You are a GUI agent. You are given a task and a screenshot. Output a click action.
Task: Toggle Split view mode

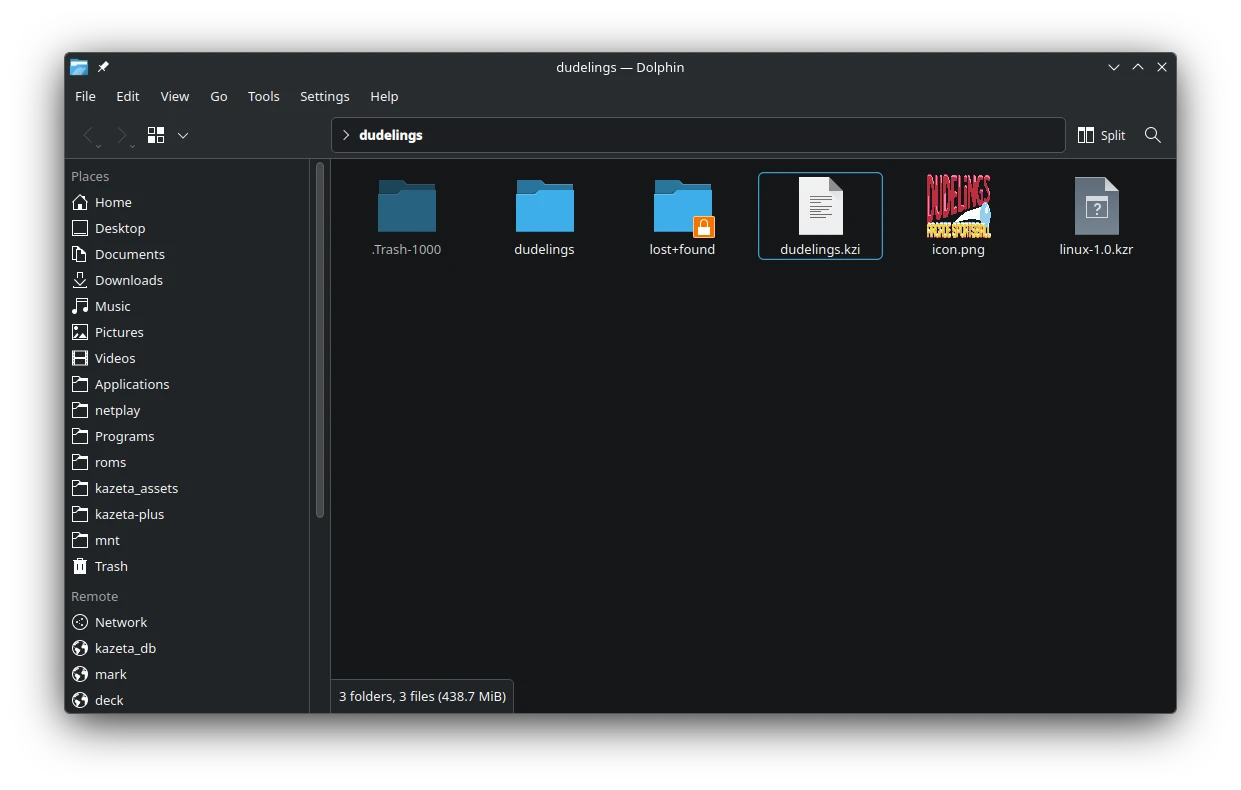(x=1101, y=135)
